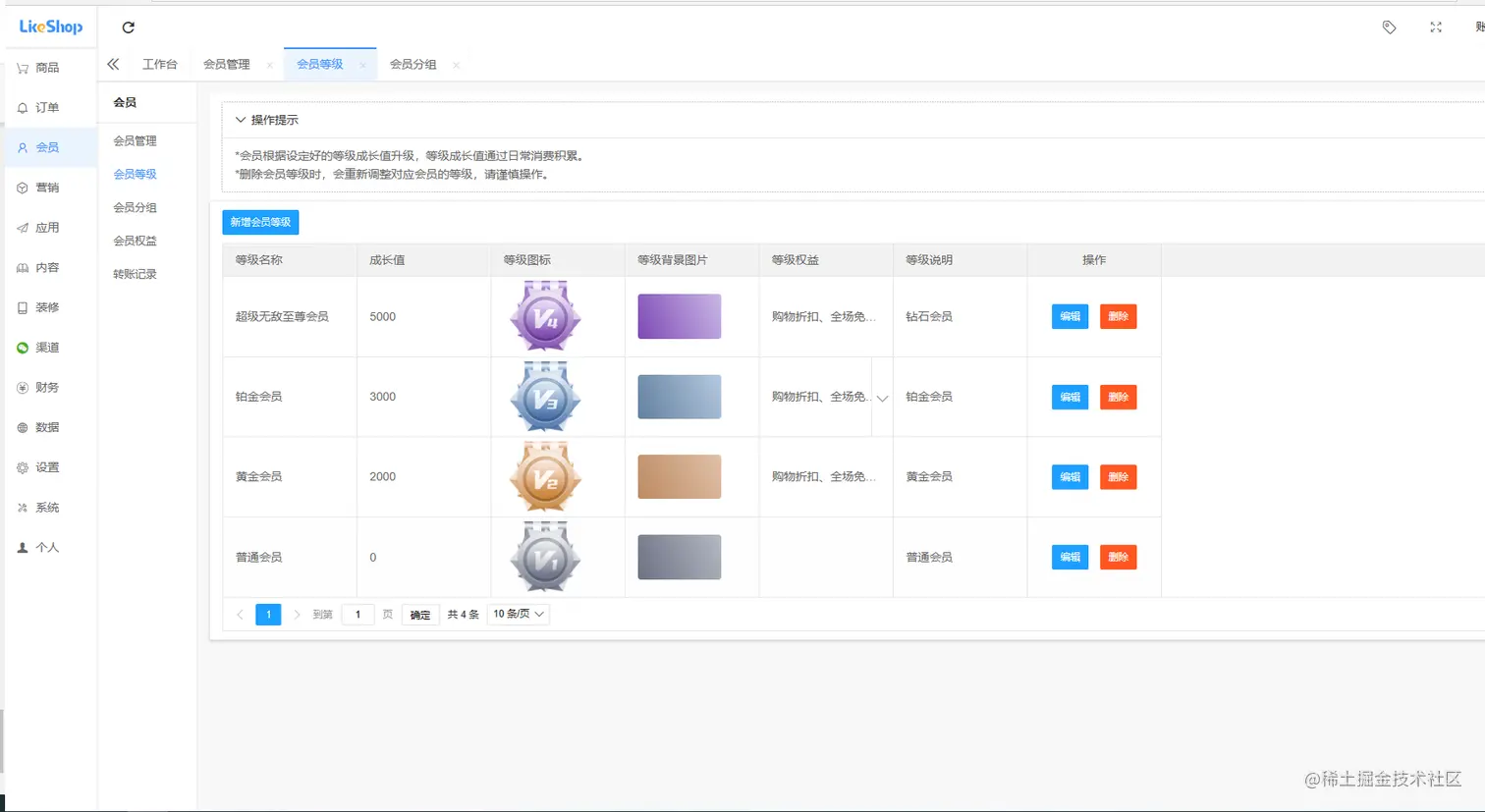Go to the next page arrow

(297, 615)
